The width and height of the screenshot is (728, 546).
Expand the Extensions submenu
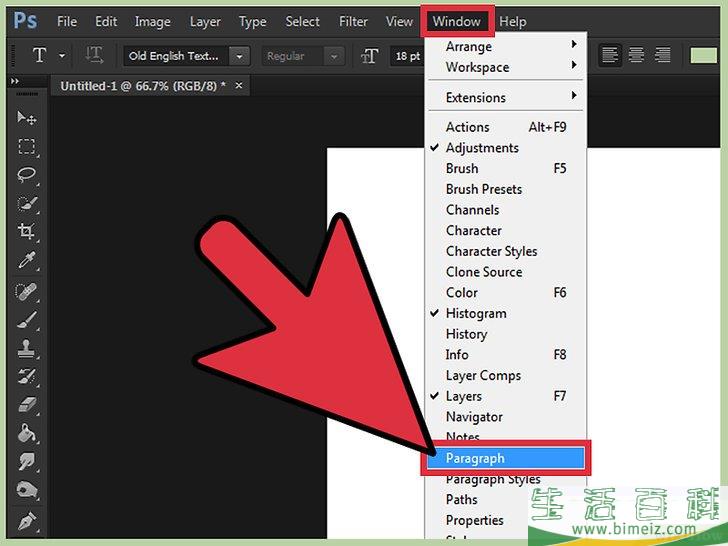coord(574,96)
